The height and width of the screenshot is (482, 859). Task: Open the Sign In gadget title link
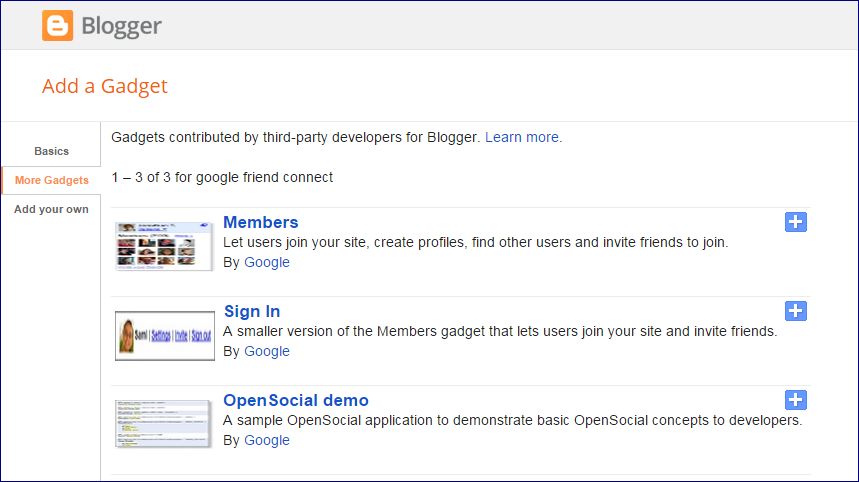click(252, 311)
